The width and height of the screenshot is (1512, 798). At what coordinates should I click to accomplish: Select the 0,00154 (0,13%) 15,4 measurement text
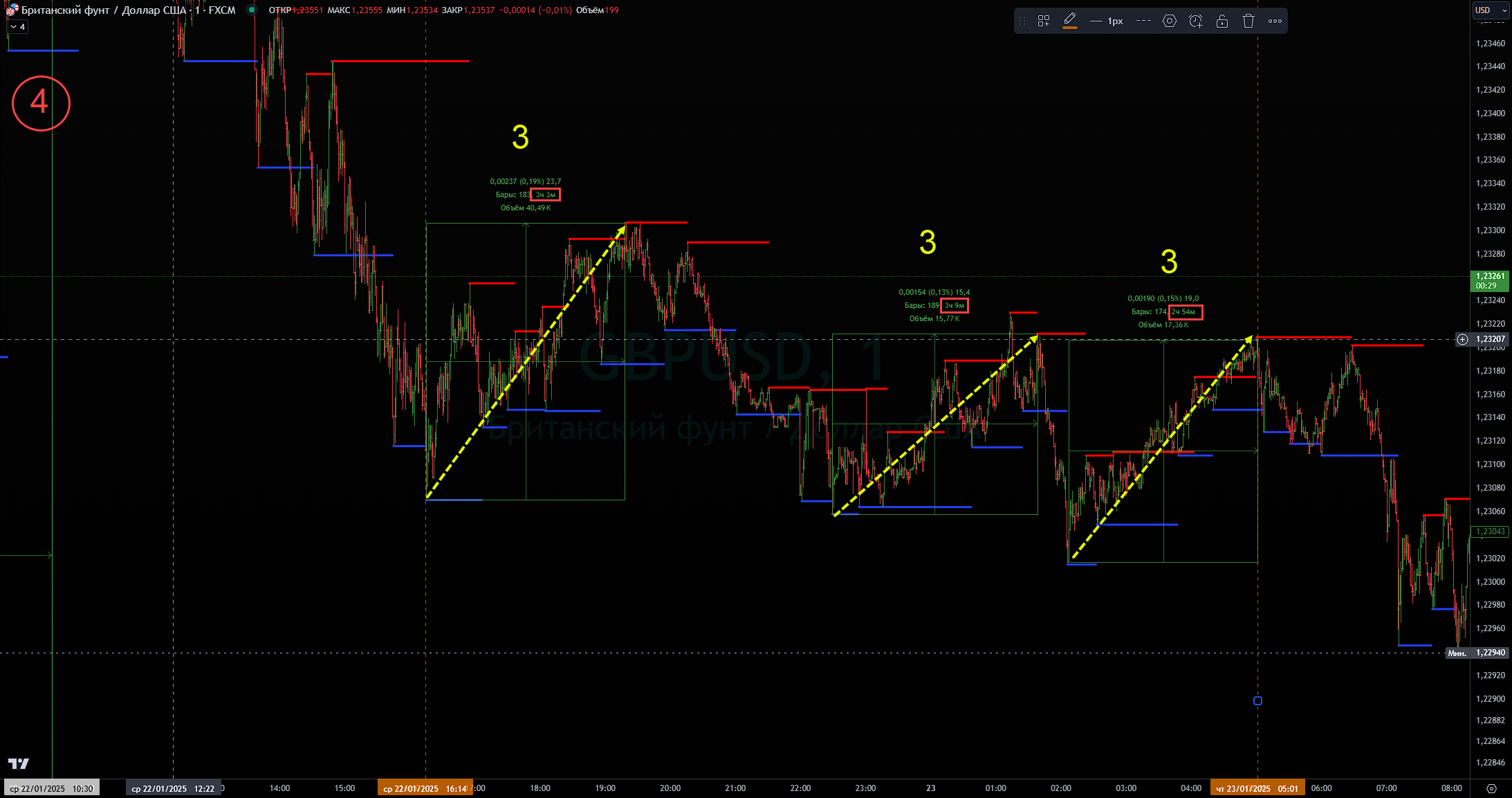[934, 292]
